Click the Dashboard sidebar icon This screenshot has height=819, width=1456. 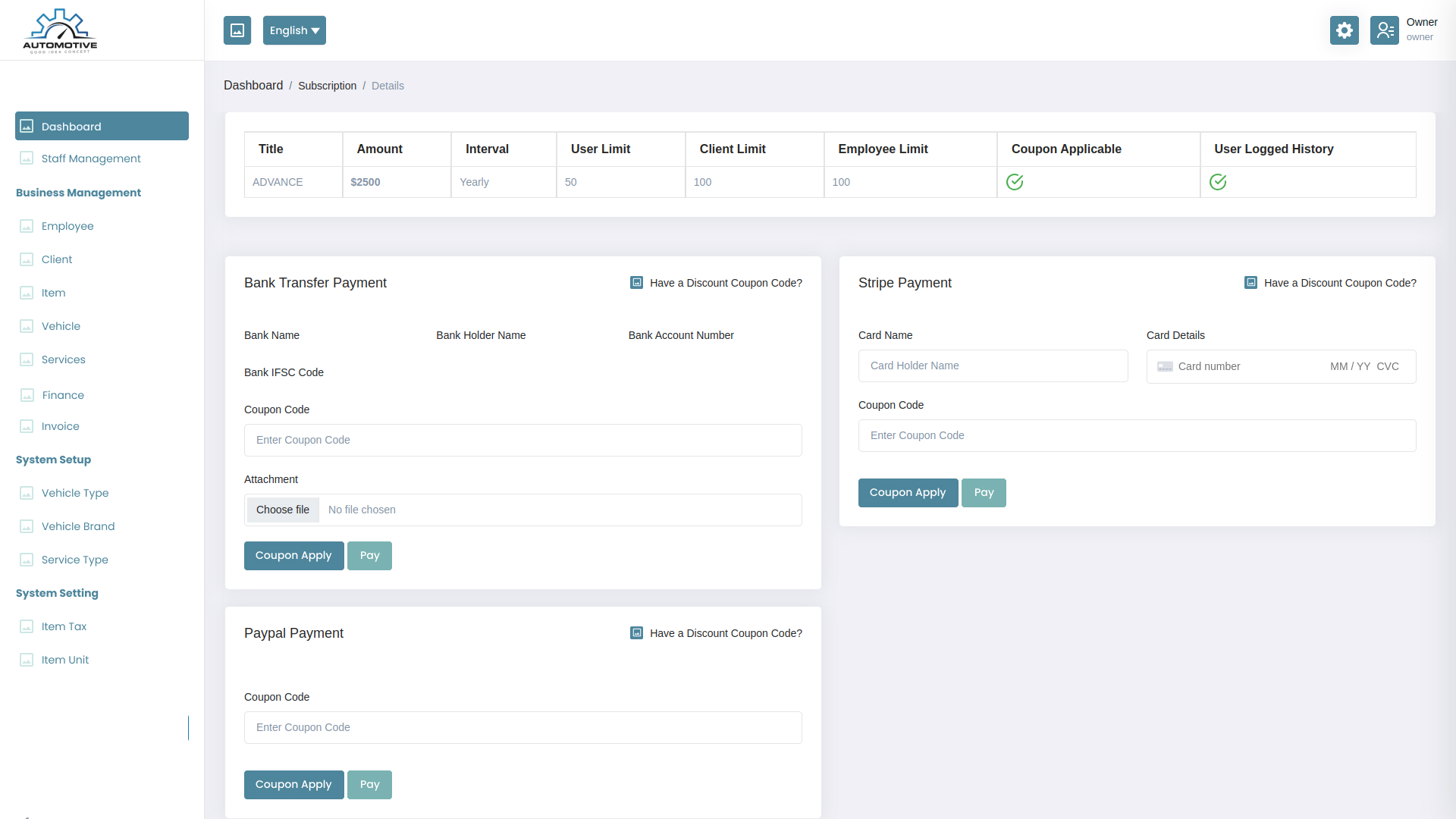[27, 127]
